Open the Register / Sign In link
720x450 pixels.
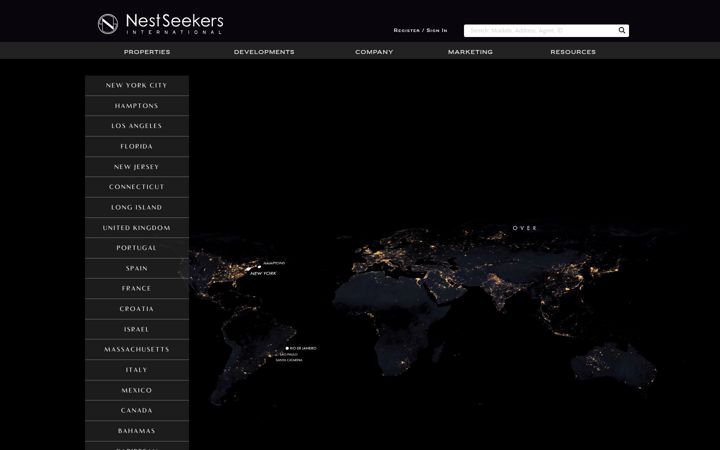point(420,30)
